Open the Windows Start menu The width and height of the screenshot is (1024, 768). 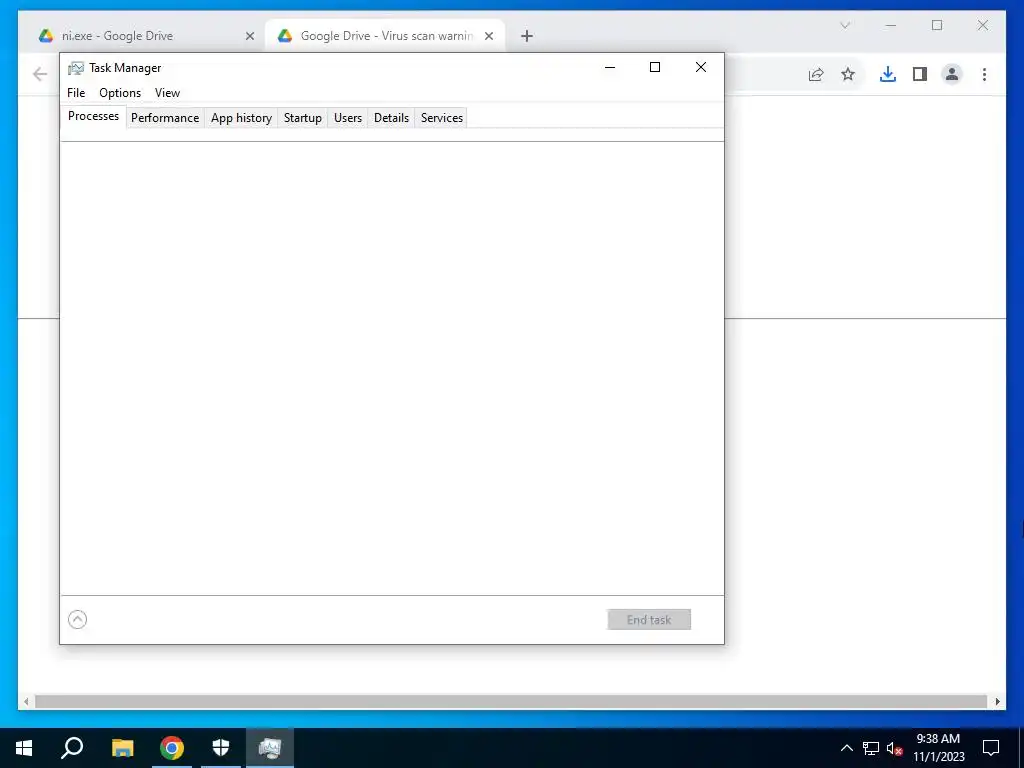(24, 748)
